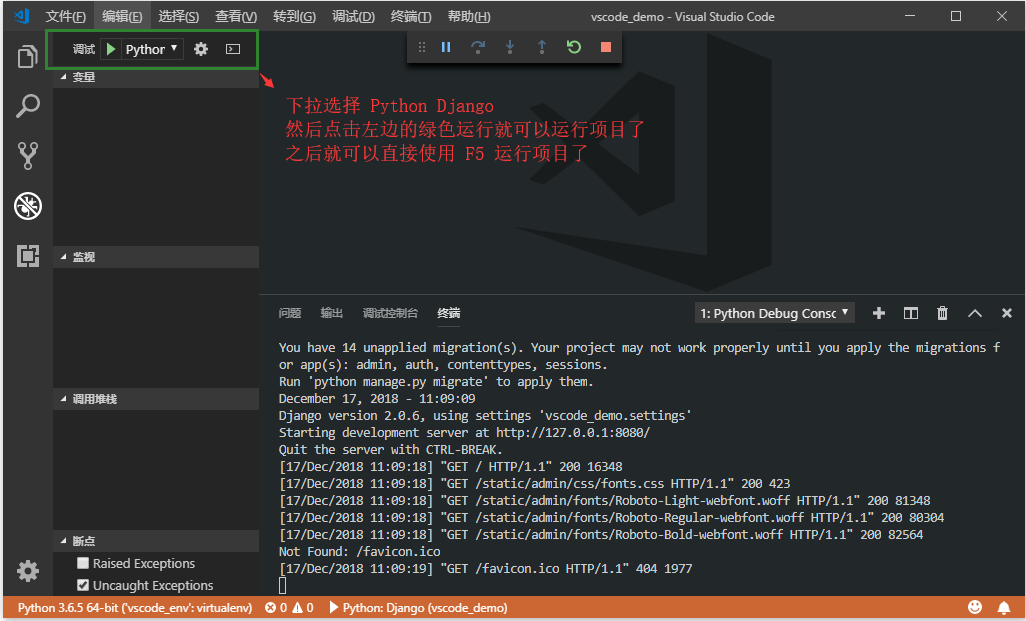Click Step Out in debug toolbar
Viewport: 1026px width, 621px height.
[x=542, y=47]
